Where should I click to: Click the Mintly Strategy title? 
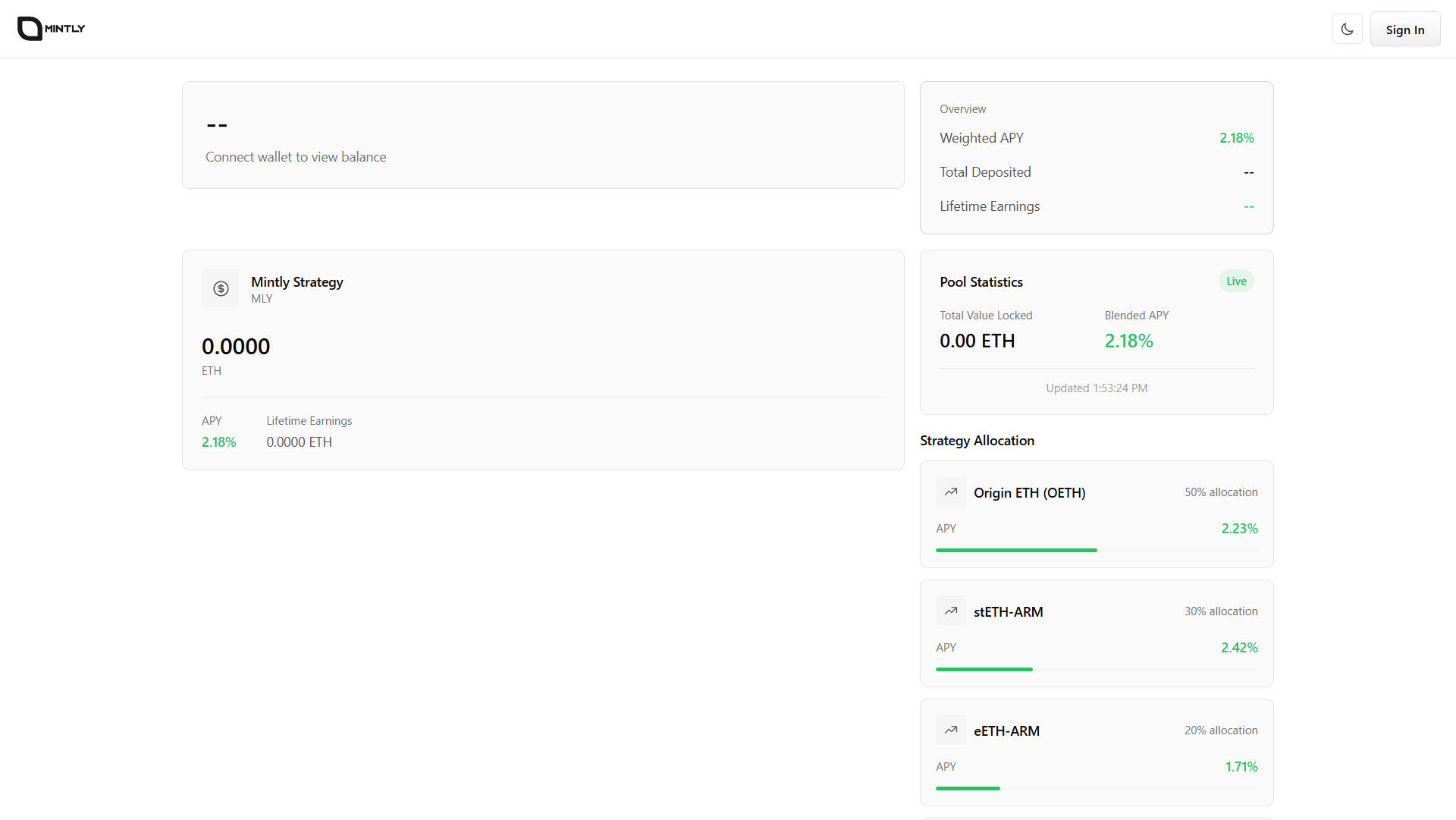click(297, 282)
